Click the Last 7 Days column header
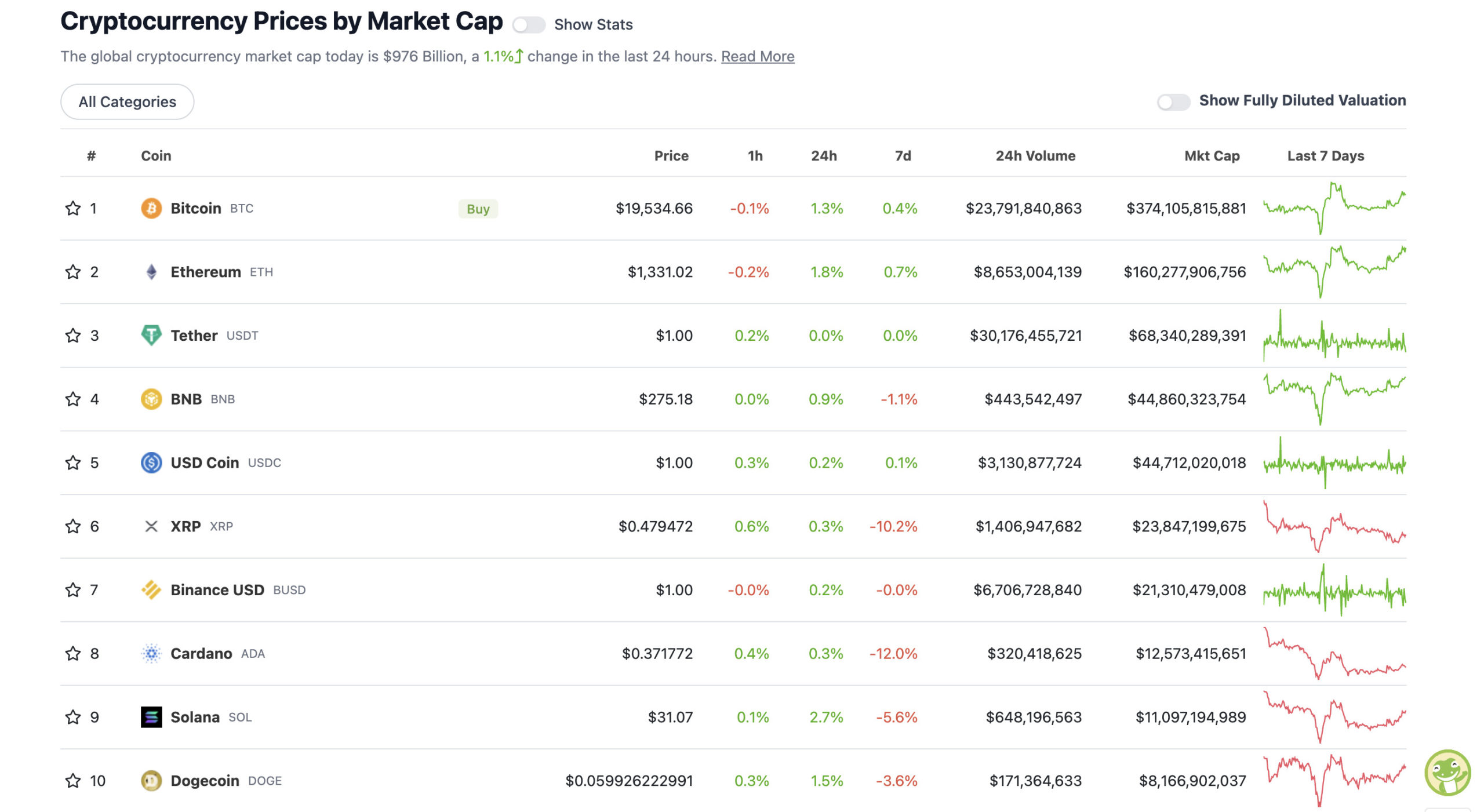The height and width of the screenshot is (812, 1484). coord(1325,156)
